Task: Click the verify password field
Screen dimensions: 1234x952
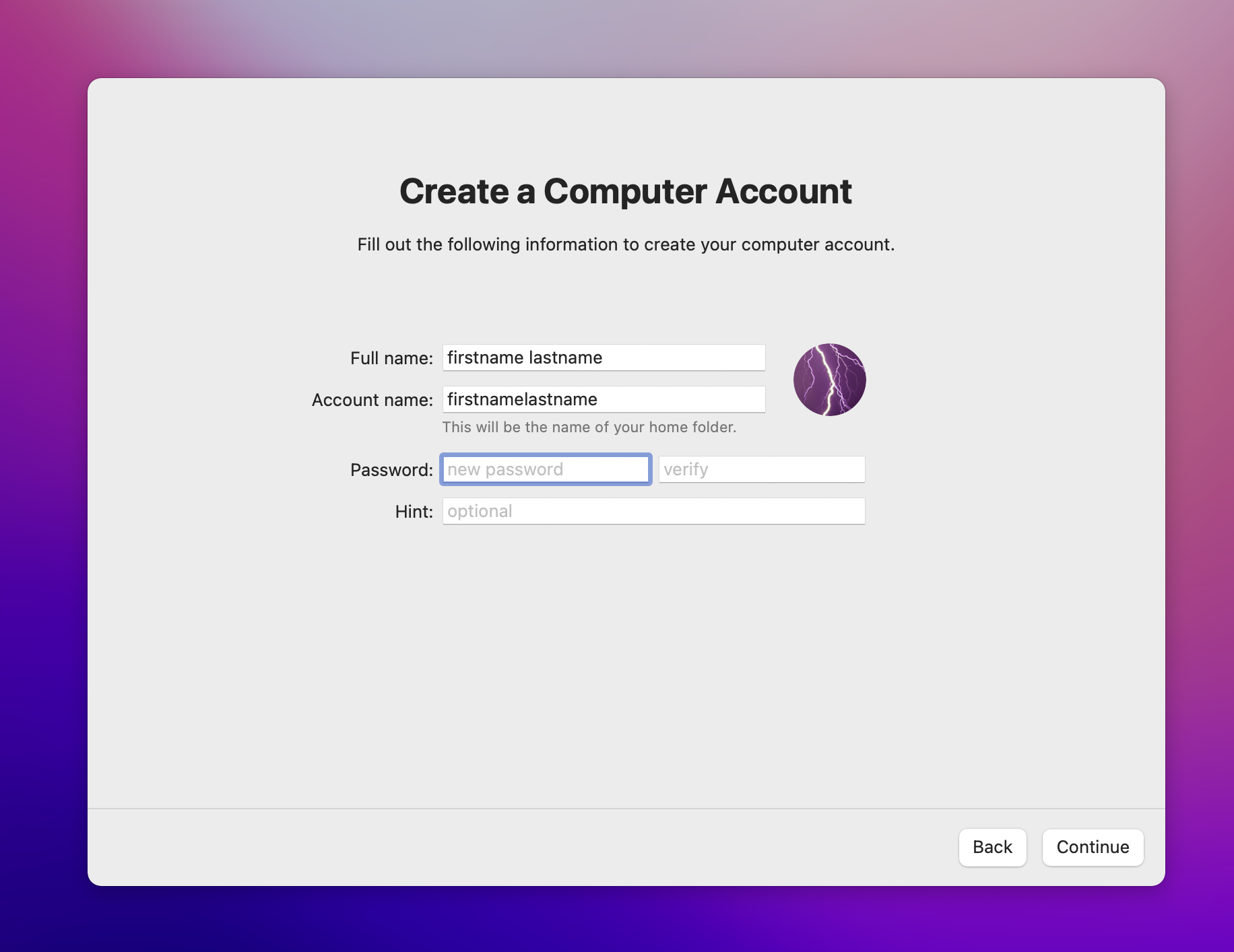Action: [762, 469]
